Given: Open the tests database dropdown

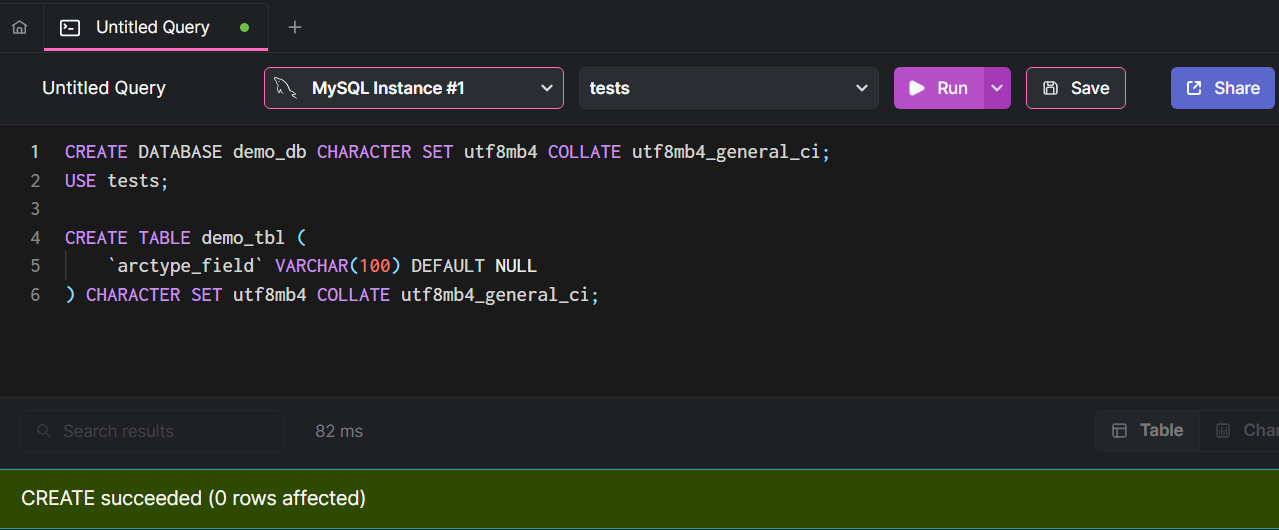Looking at the screenshot, I should 728,88.
